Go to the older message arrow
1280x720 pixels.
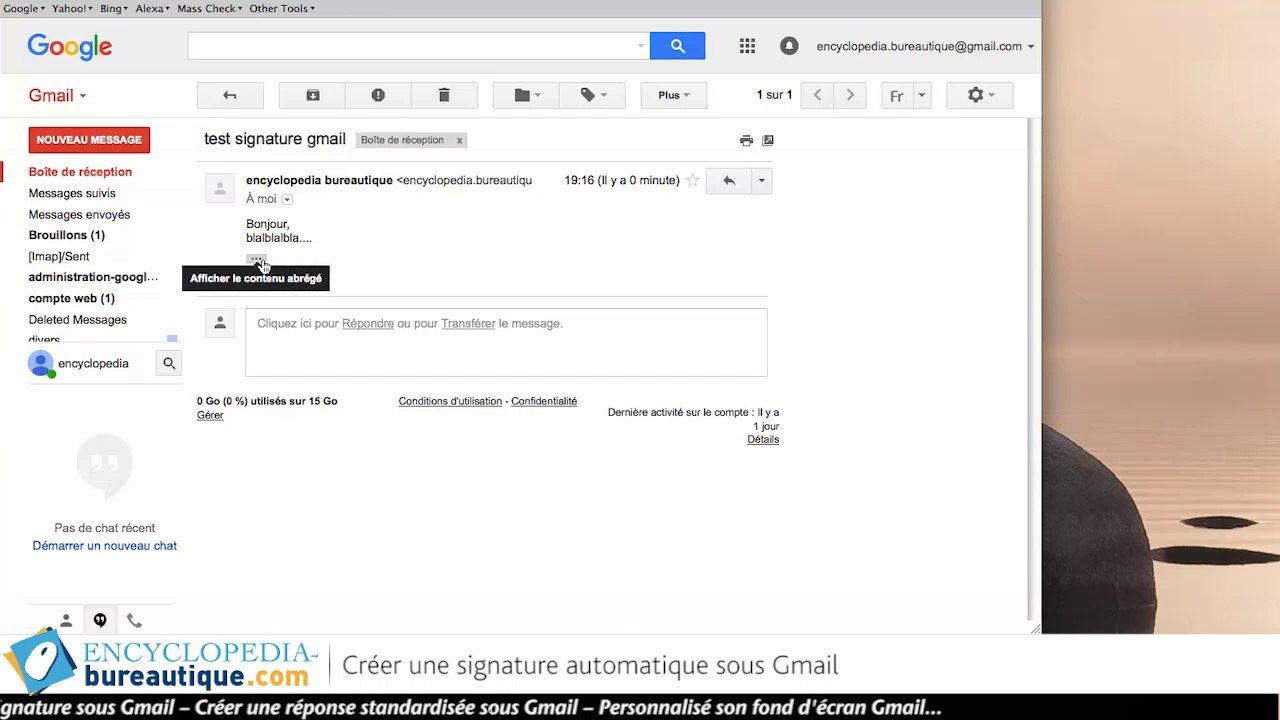coord(850,95)
